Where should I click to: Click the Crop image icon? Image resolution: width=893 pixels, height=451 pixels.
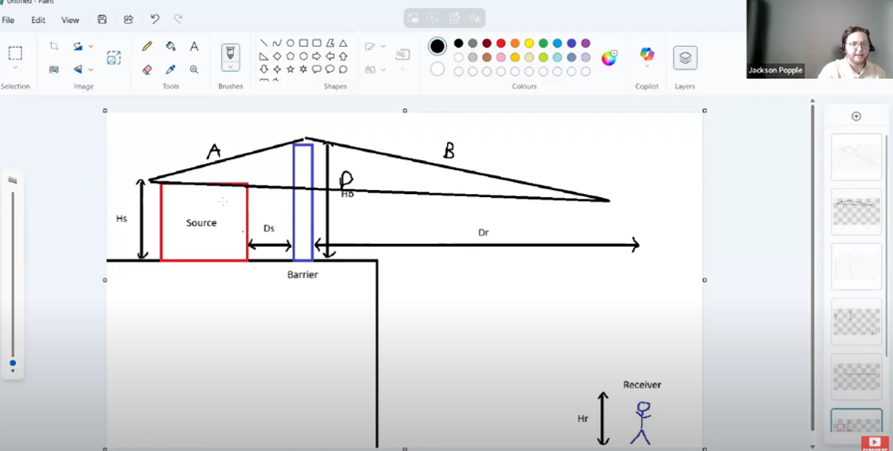point(54,46)
